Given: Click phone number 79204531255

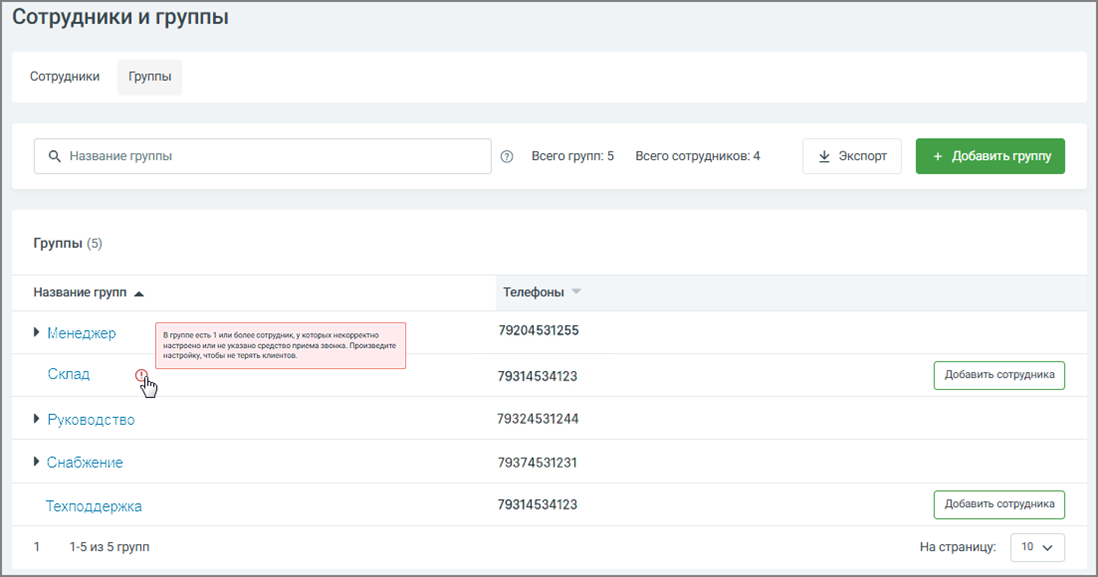Looking at the screenshot, I should point(538,331).
